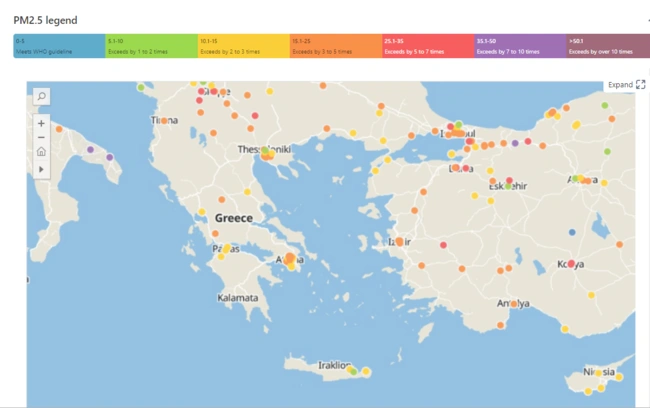Click the green marker near Iraklion
The width and height of the screenshot is (650, 408).
(354, 372)
